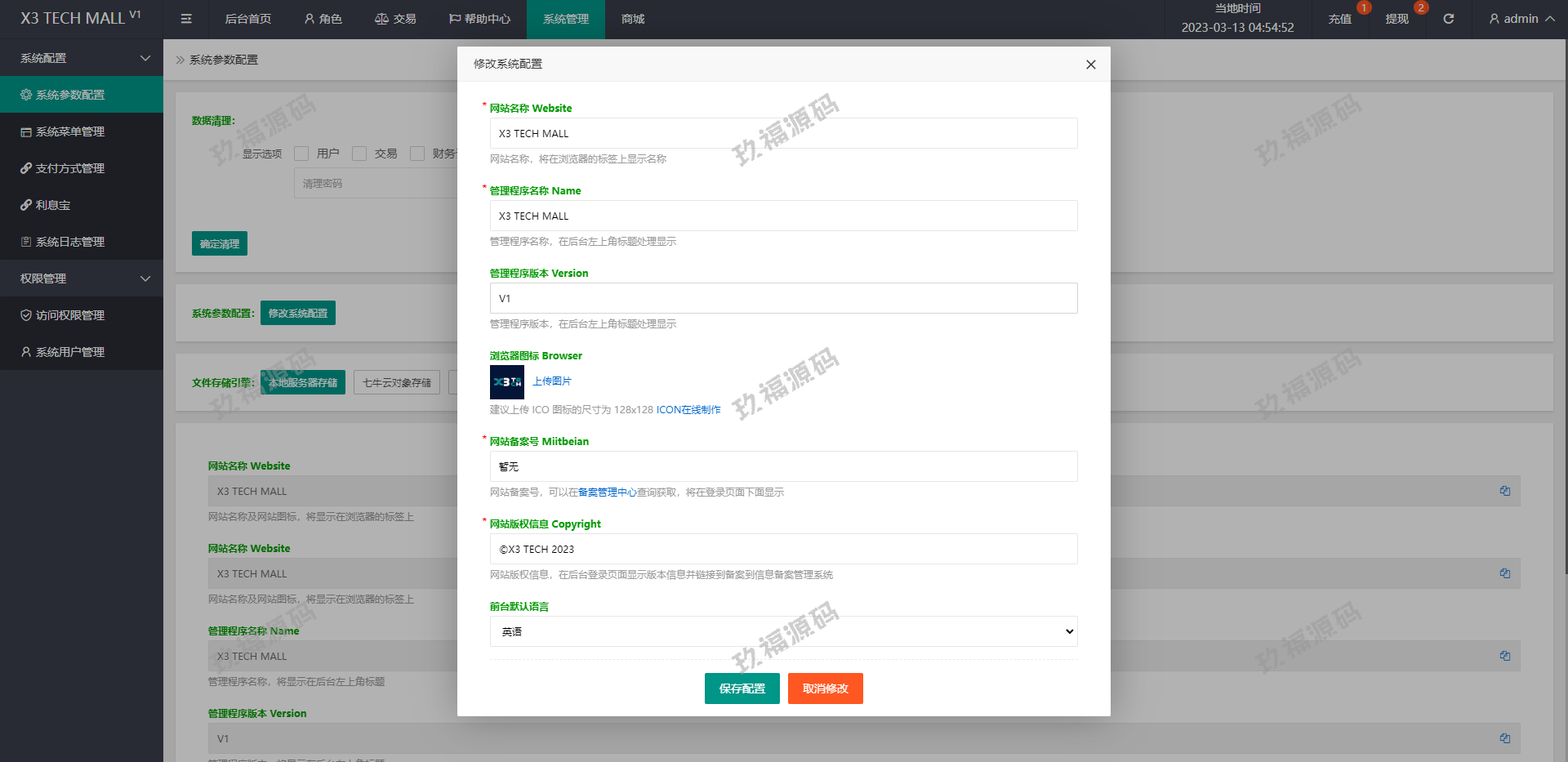The width and height of the screenshot is (1568, 762).
Task: Click the browser favicon thumbnail image
Action: 506,381
